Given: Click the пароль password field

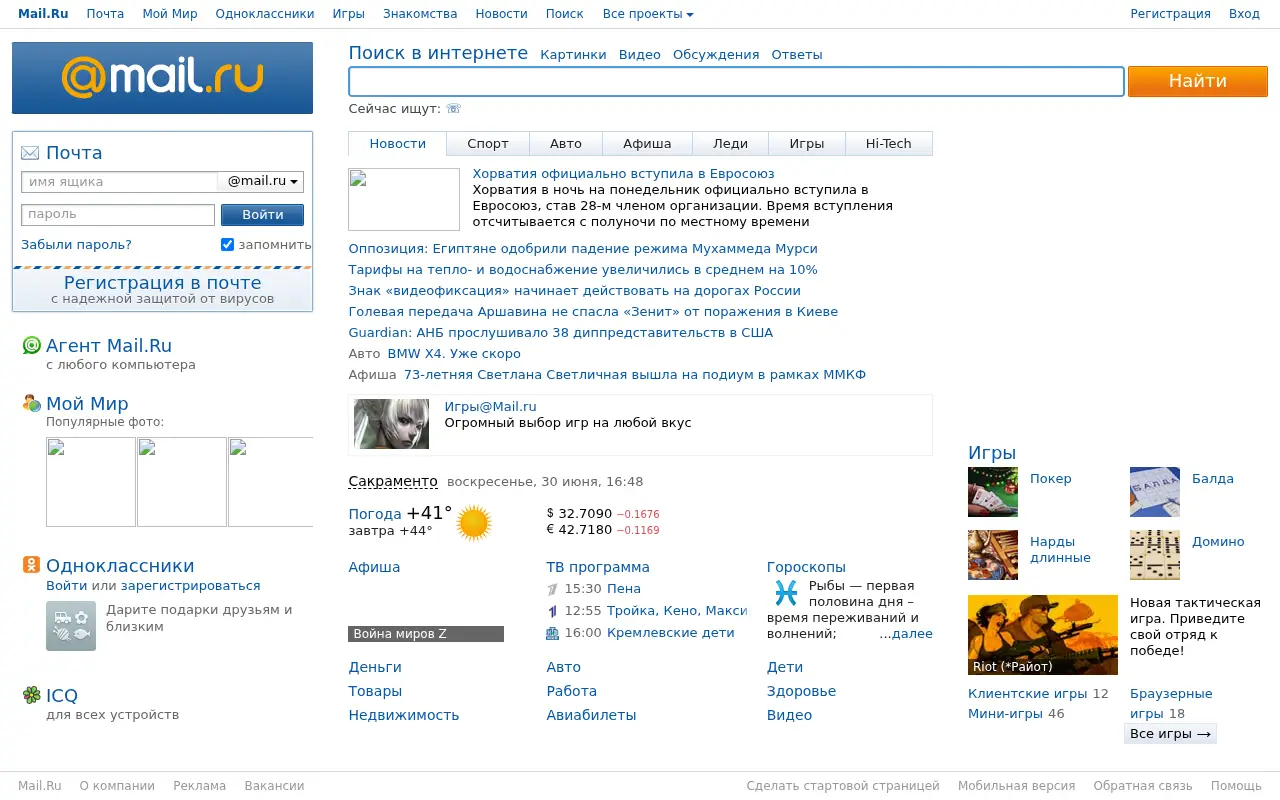Looking at the screenshot, I should [118, 215].
